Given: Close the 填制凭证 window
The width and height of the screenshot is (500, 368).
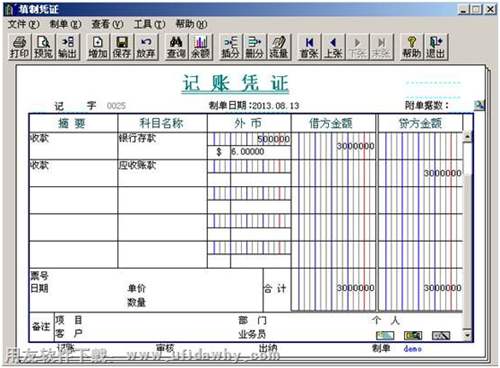Looking at the screenshot, I should click(490, 9).
